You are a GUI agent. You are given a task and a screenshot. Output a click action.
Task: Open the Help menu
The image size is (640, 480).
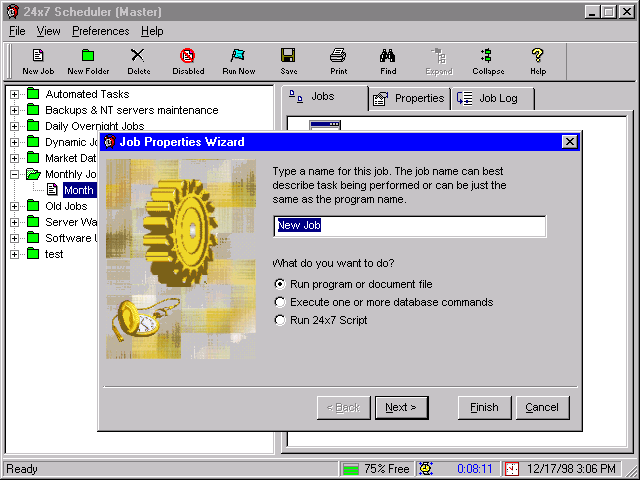click(152, 31)
